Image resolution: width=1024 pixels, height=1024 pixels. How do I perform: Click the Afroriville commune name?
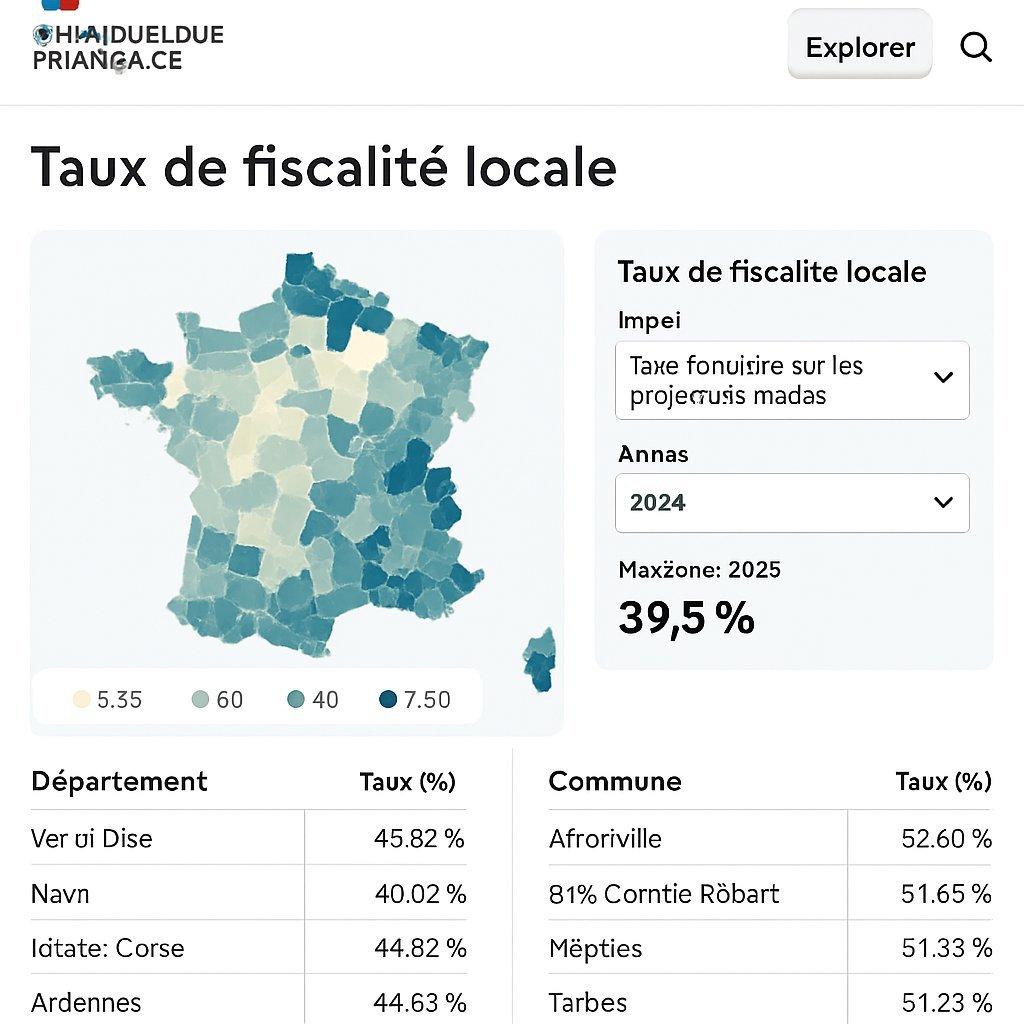604,840
